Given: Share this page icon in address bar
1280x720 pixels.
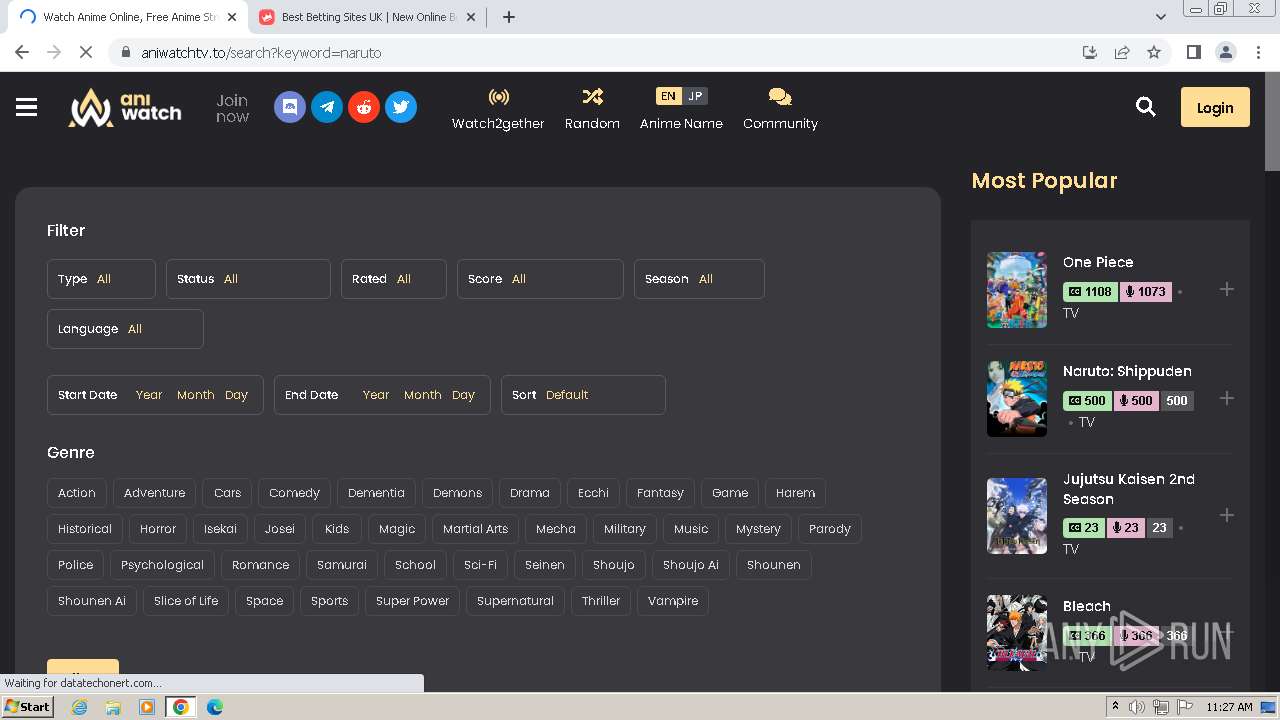Looking at the screenshot, I should 1122,52.
